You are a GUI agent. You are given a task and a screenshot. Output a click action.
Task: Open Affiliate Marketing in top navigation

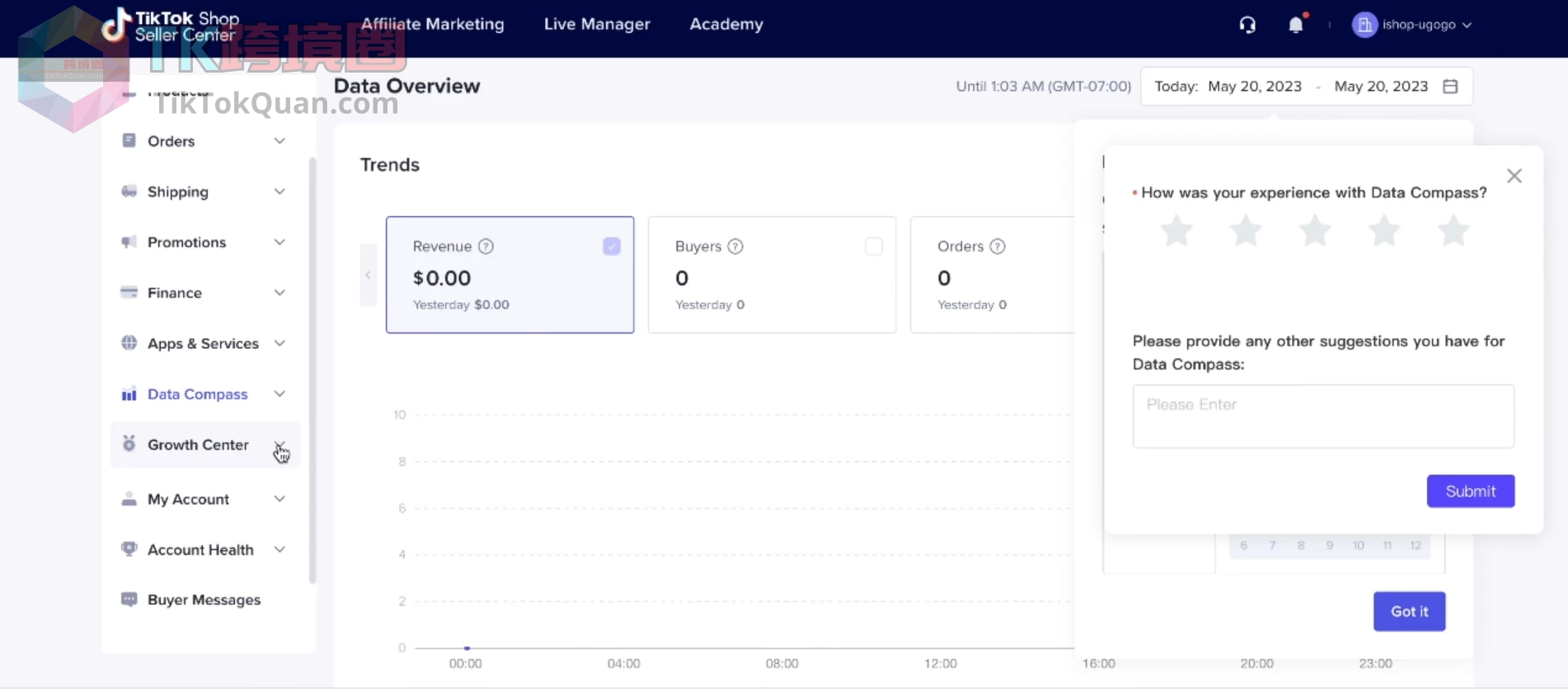point(432,24)
